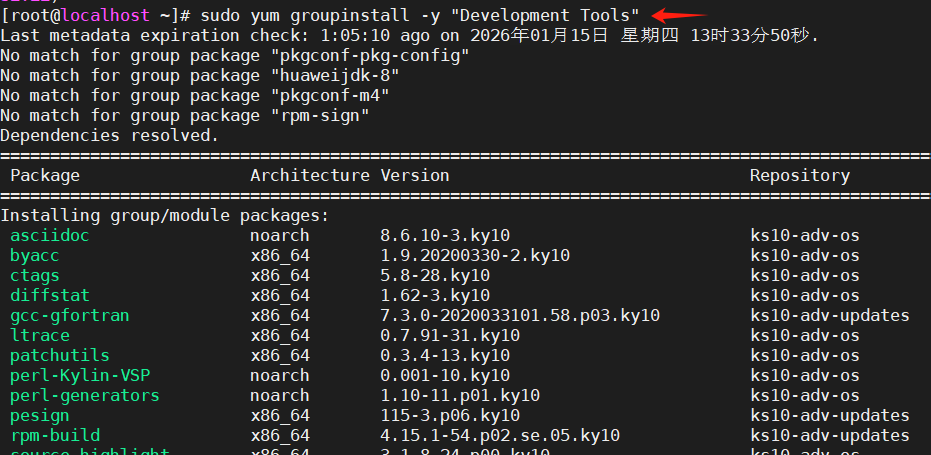Click the ctags package entry
The width and height of the screenshot is (931, 455).
point(35,275)
